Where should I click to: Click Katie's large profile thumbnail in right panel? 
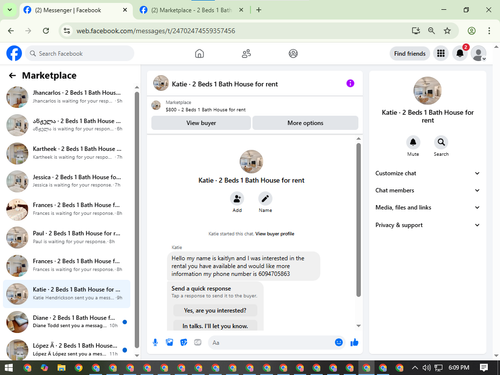(427, 91)
